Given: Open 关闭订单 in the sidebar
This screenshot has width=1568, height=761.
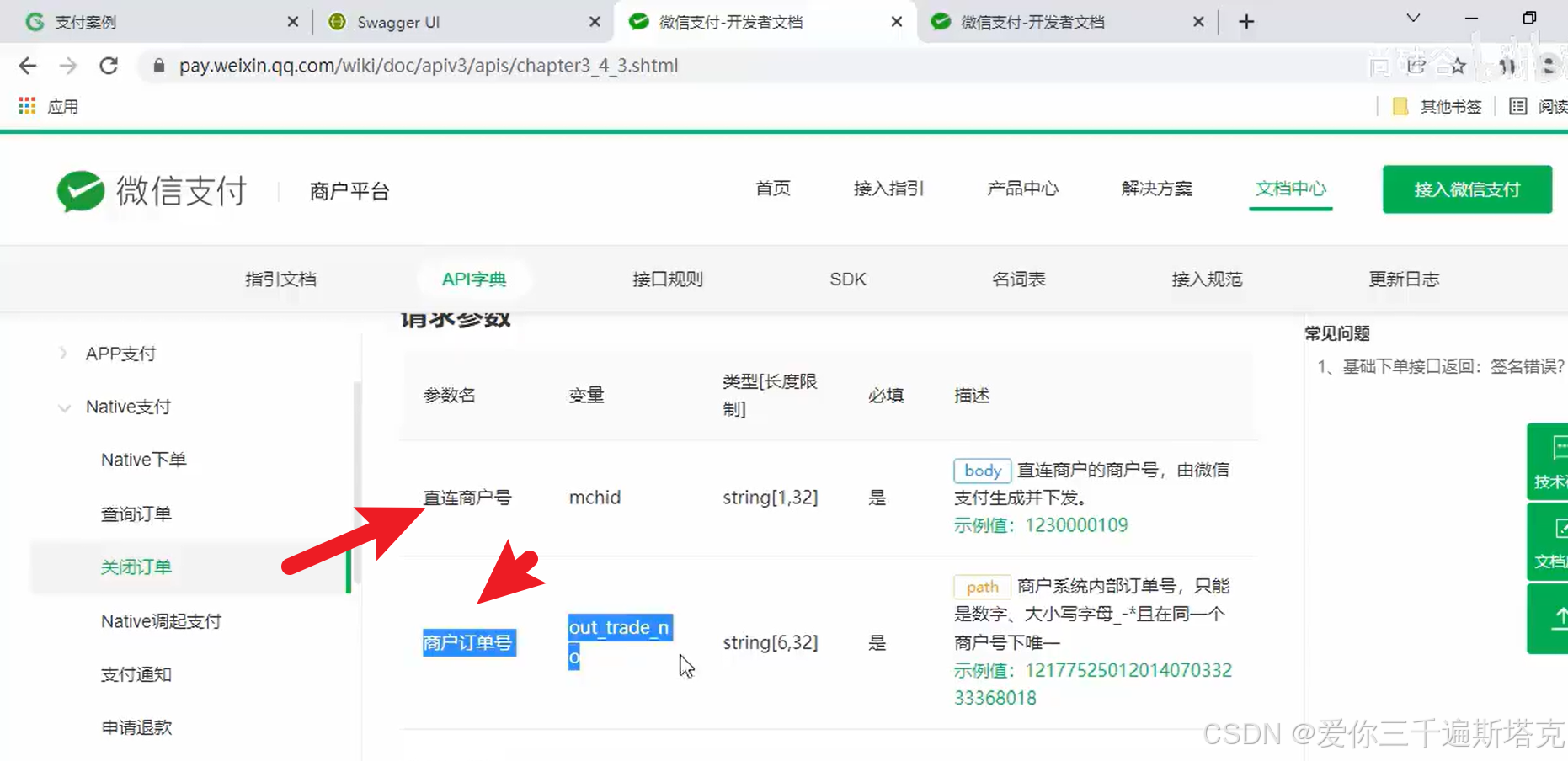Looking at the screenshot, I should [x=136, y=567].
